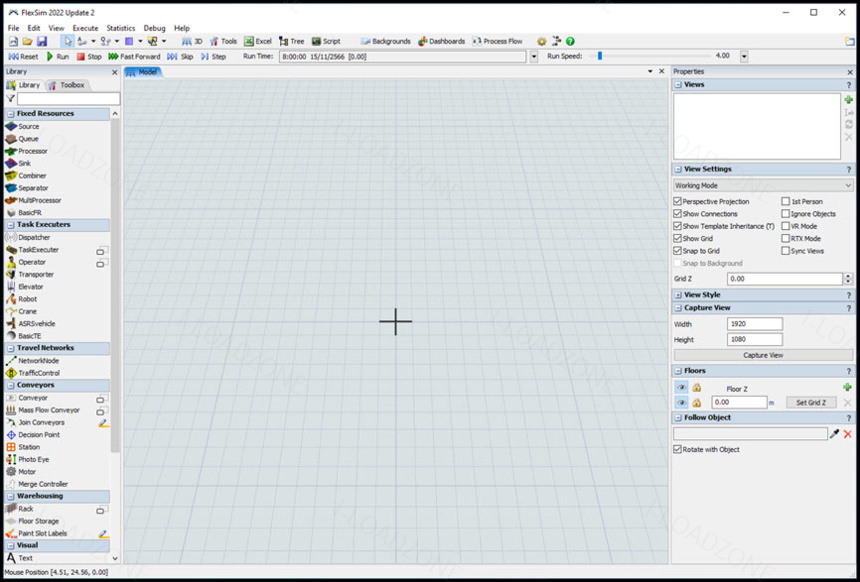
Task: Click the Skip simulation control
Action: 180,56
